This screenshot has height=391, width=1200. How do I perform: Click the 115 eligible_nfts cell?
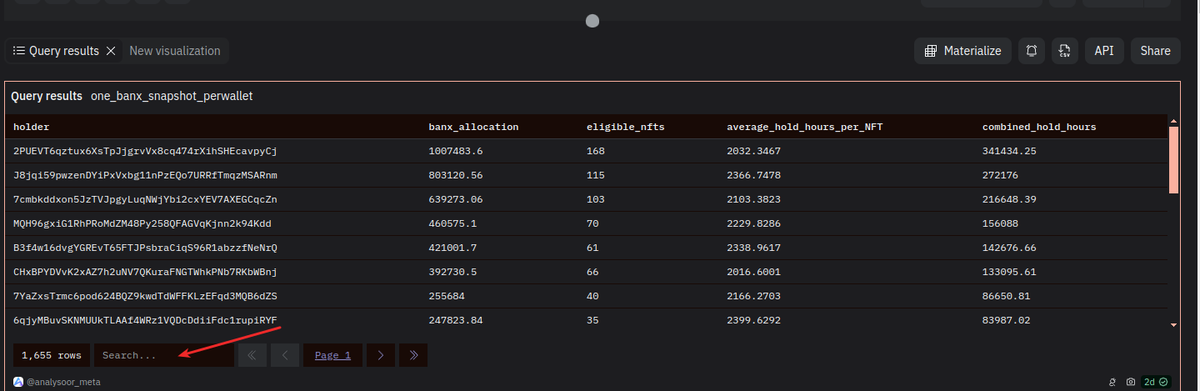click(596, 175)
